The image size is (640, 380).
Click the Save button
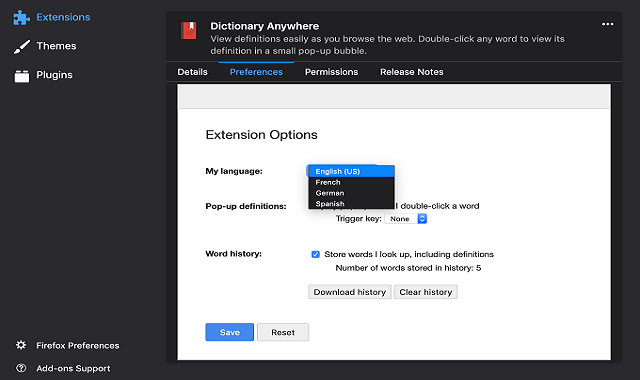229,332
